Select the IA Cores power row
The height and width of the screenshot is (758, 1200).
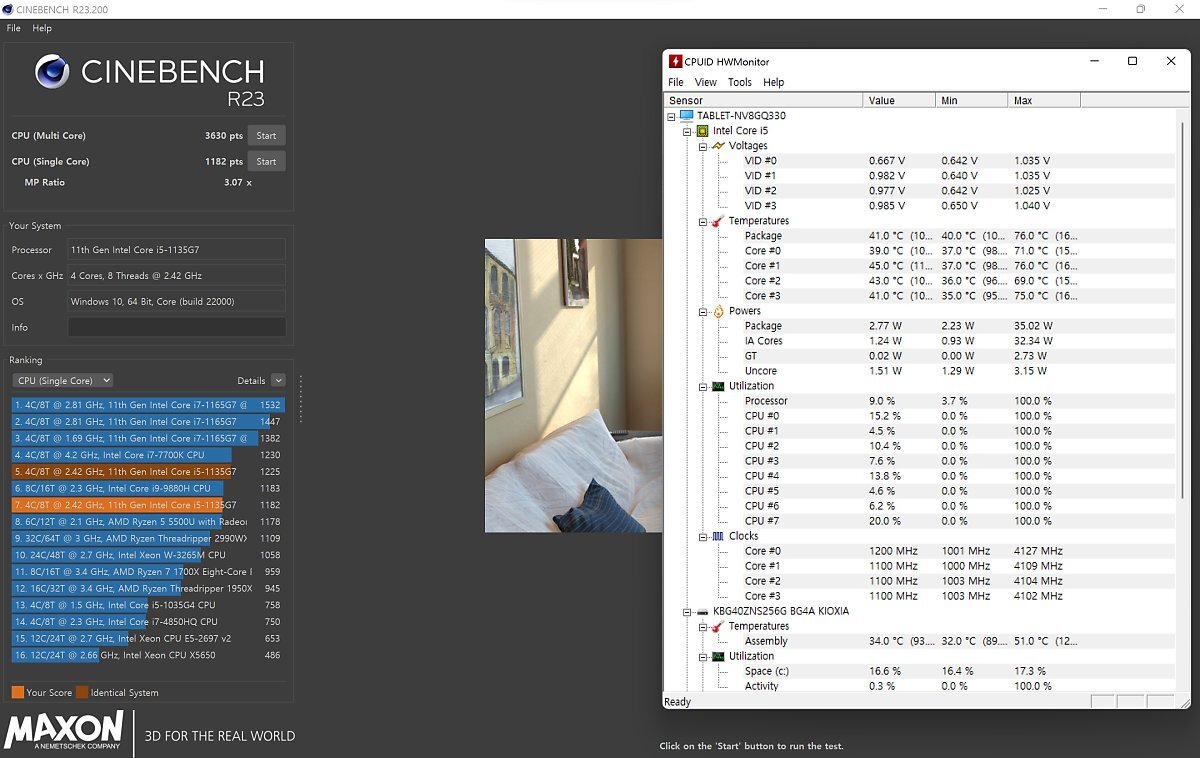[921, 341]
